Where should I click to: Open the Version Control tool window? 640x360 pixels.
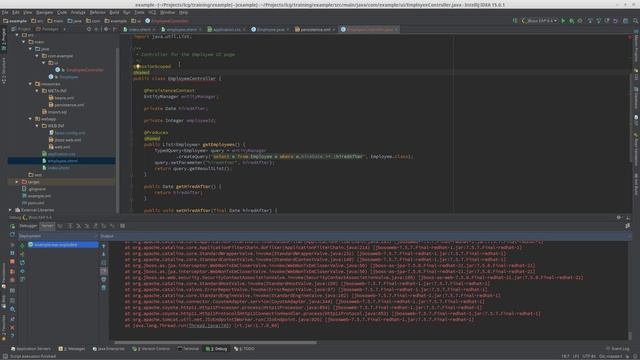point(151,349)
